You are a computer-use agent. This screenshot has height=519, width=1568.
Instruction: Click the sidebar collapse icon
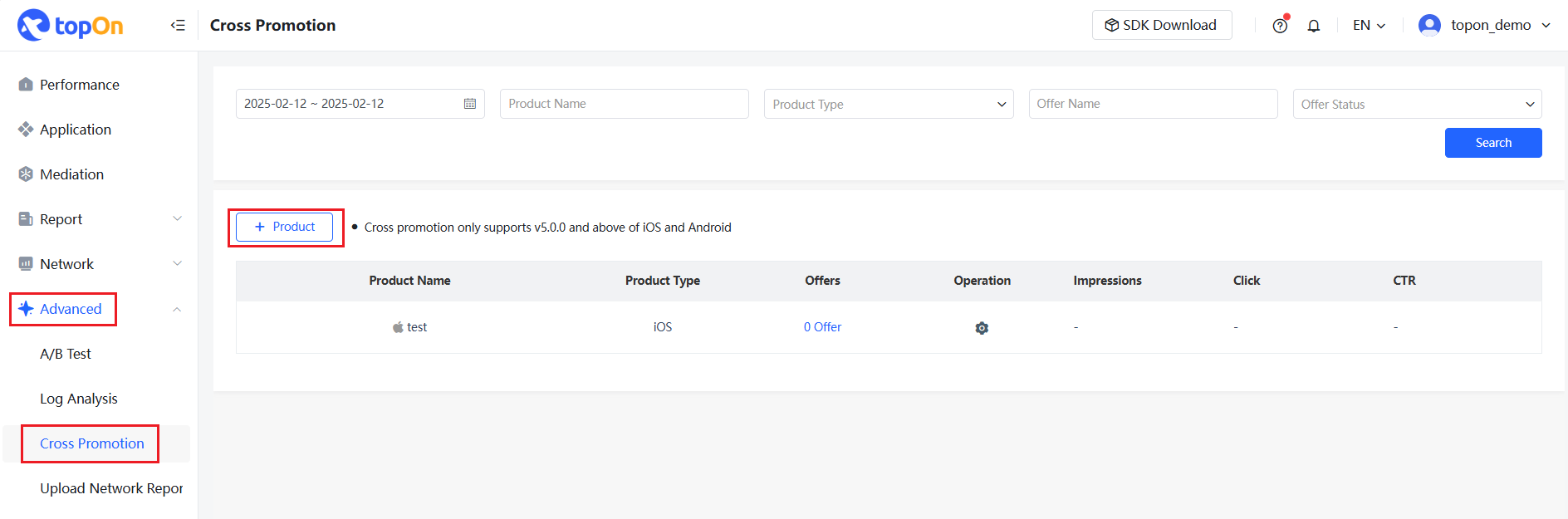pos(178,25)
